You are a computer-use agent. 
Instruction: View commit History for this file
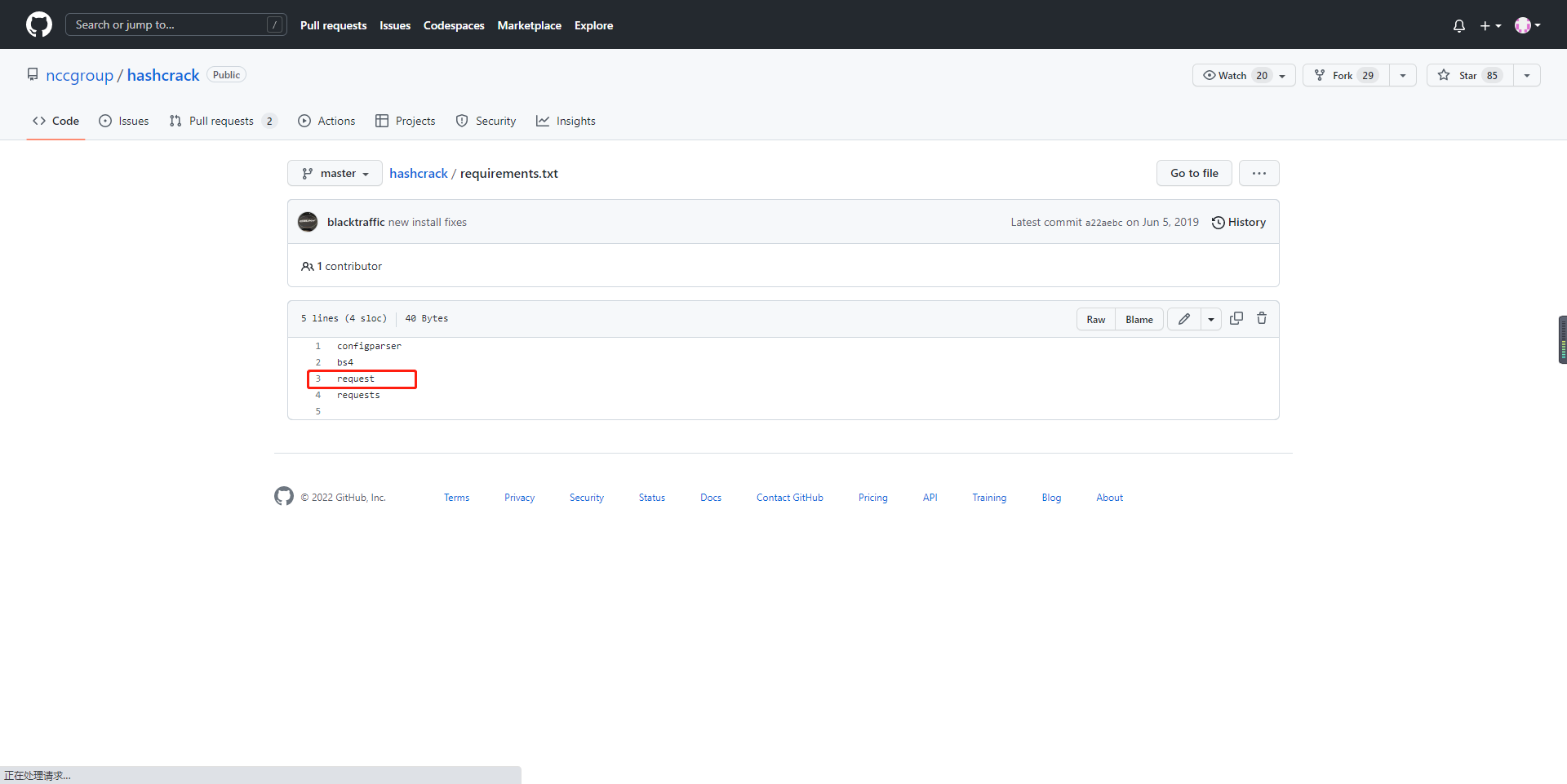(1238, 222)
